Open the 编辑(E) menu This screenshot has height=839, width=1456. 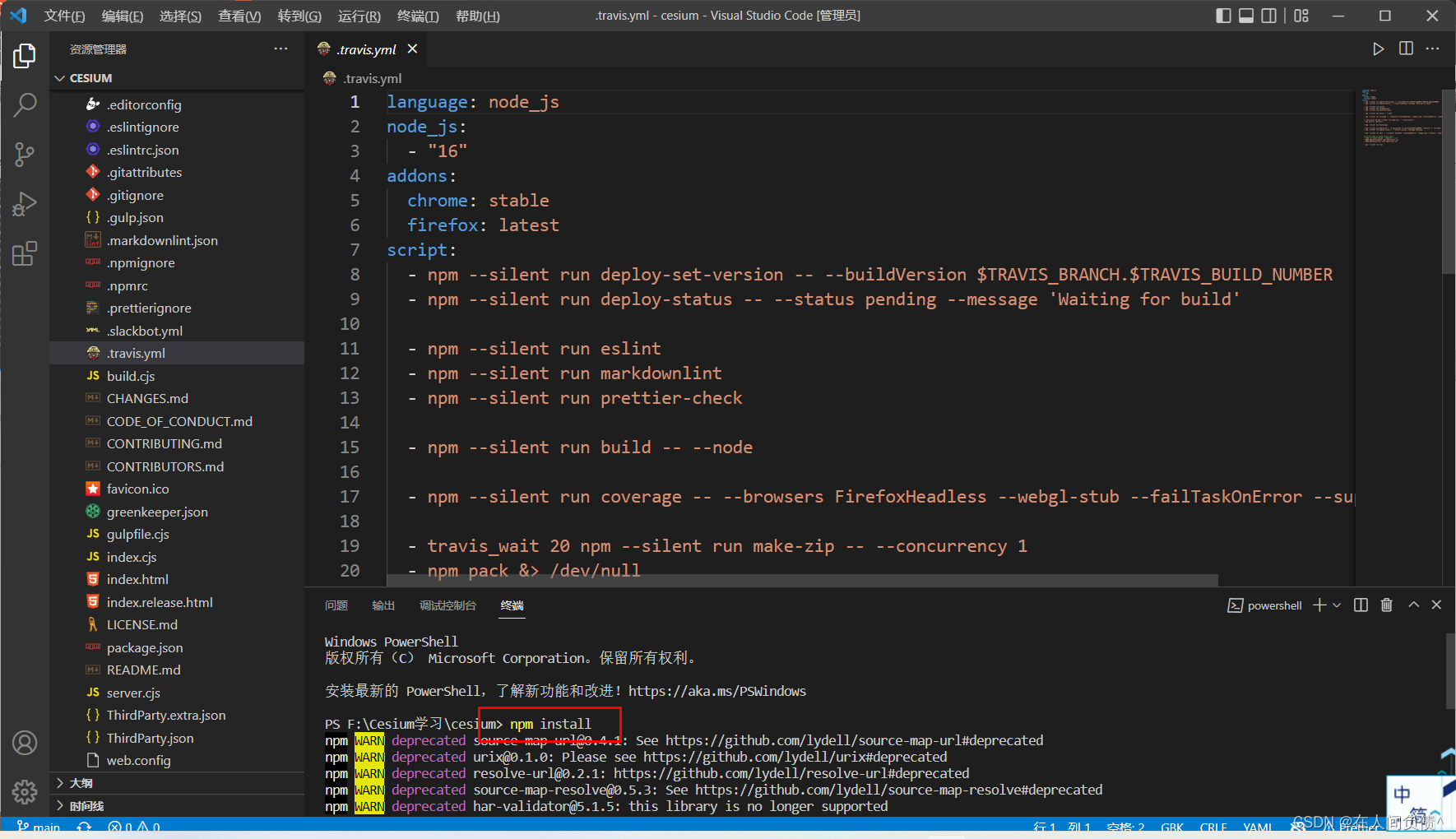(122, 16)
